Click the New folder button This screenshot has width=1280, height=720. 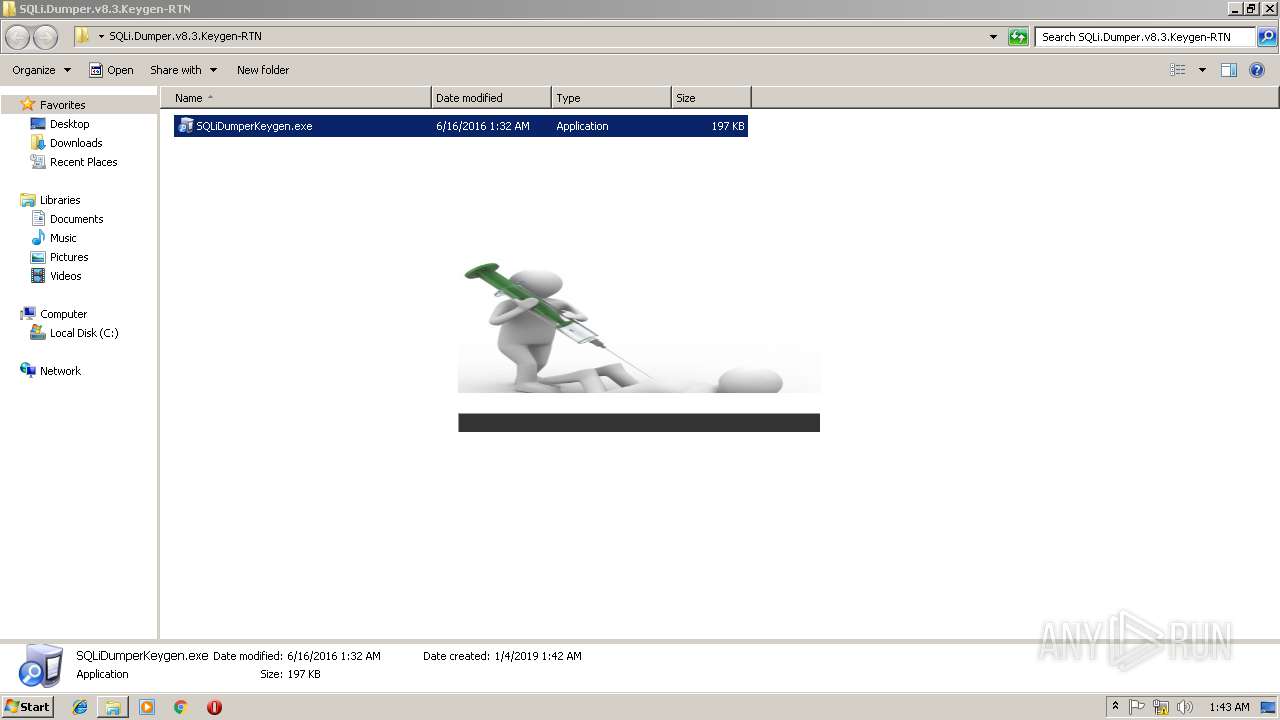coord(263,70)
